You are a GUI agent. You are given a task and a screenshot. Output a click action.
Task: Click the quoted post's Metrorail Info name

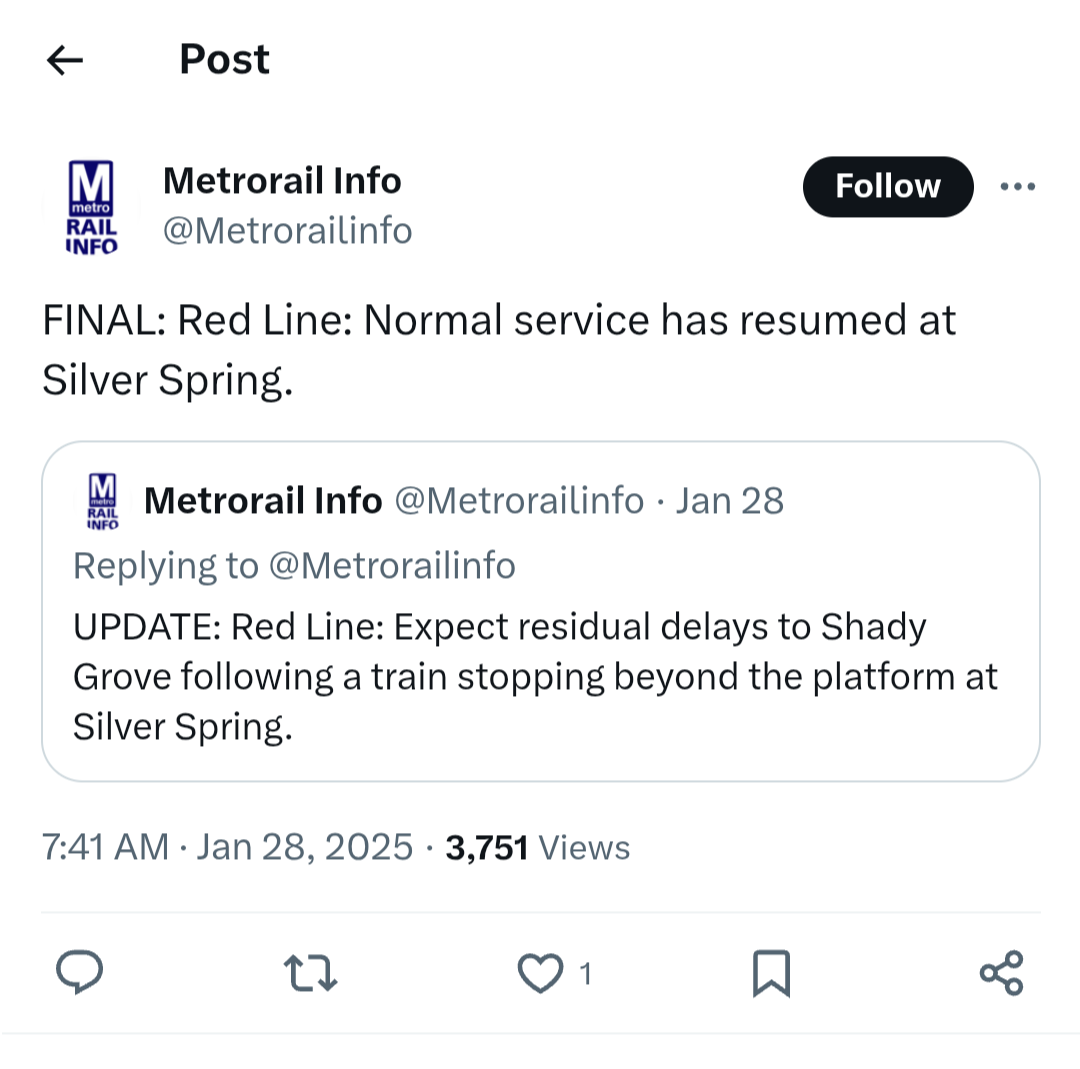tap(263, 500)
